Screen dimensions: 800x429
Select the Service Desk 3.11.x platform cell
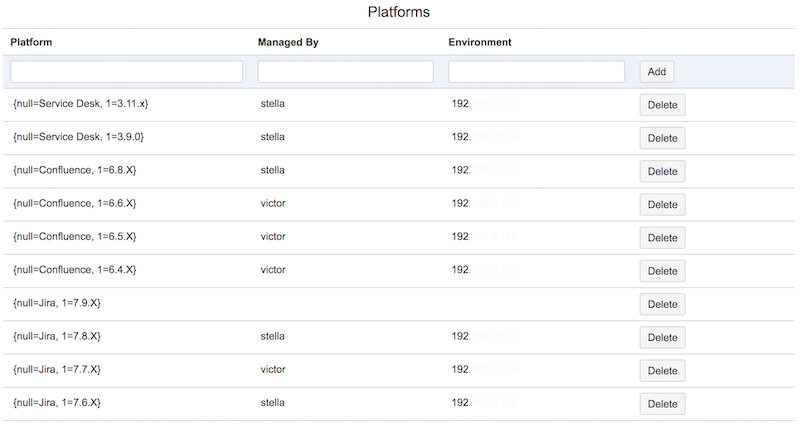tap(81, 104)
